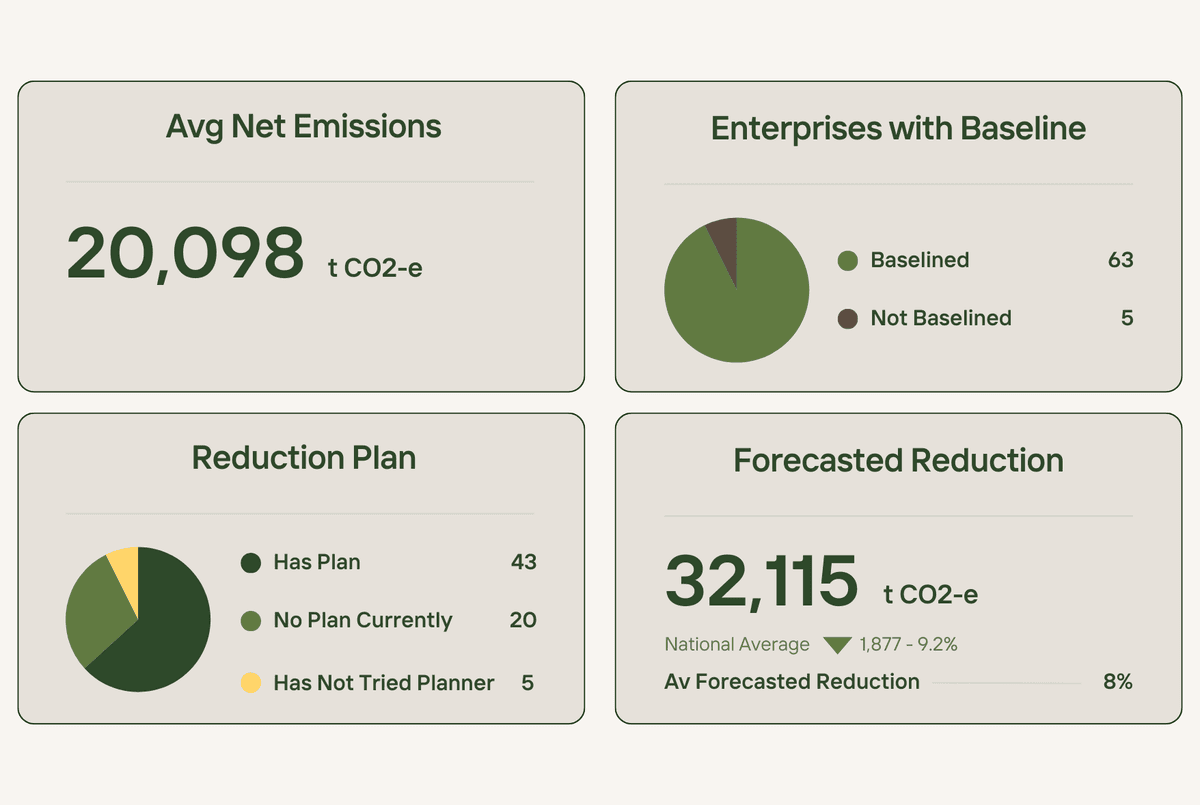Click the Avg Net Emissions card title
Screen dimensions: 1200x805
tap(303, 127)
